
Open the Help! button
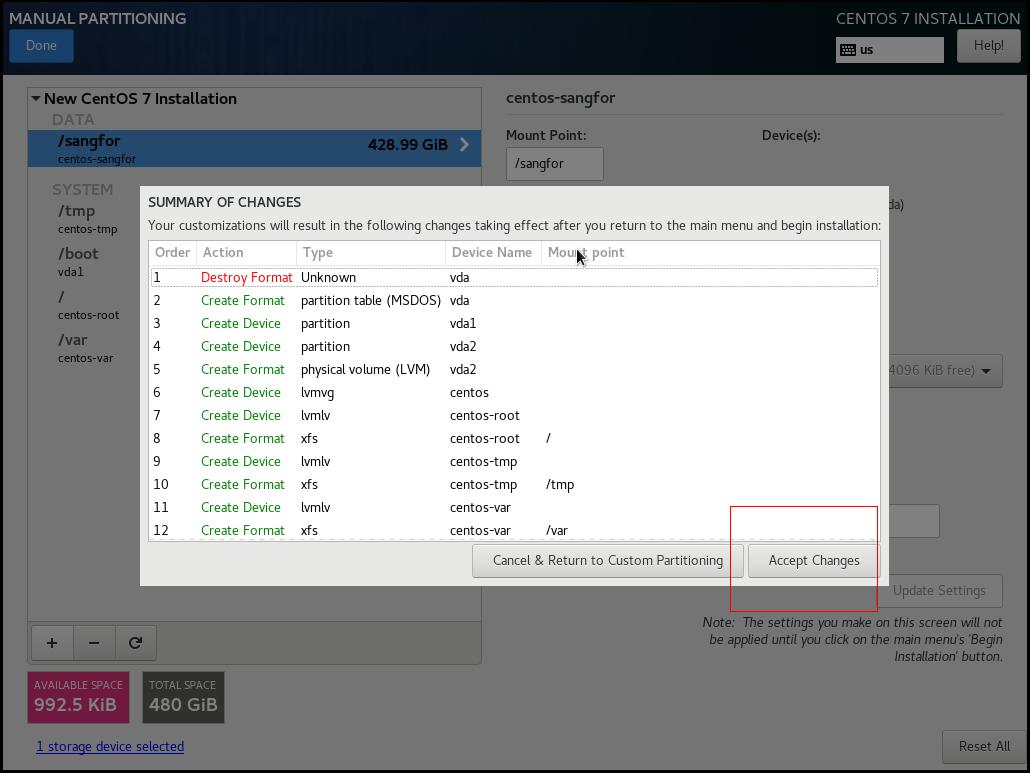tap(988, 46)
